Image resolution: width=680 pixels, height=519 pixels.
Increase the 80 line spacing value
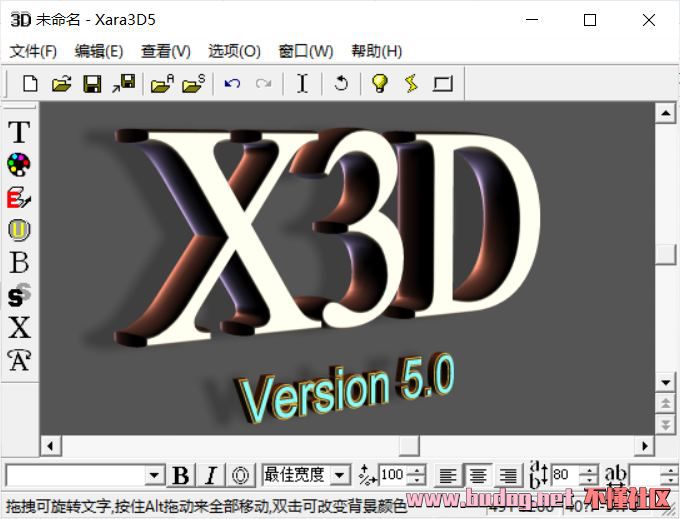click(588, 470)
